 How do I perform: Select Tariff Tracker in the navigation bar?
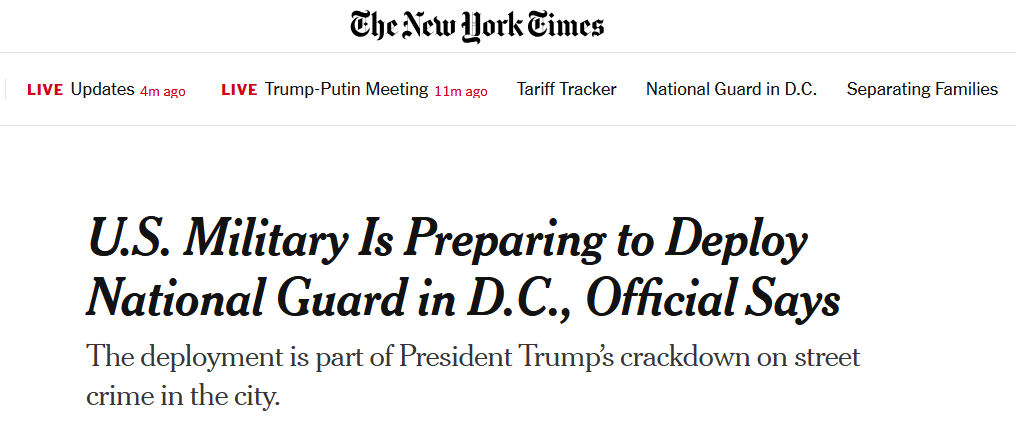tap(566, 89)
